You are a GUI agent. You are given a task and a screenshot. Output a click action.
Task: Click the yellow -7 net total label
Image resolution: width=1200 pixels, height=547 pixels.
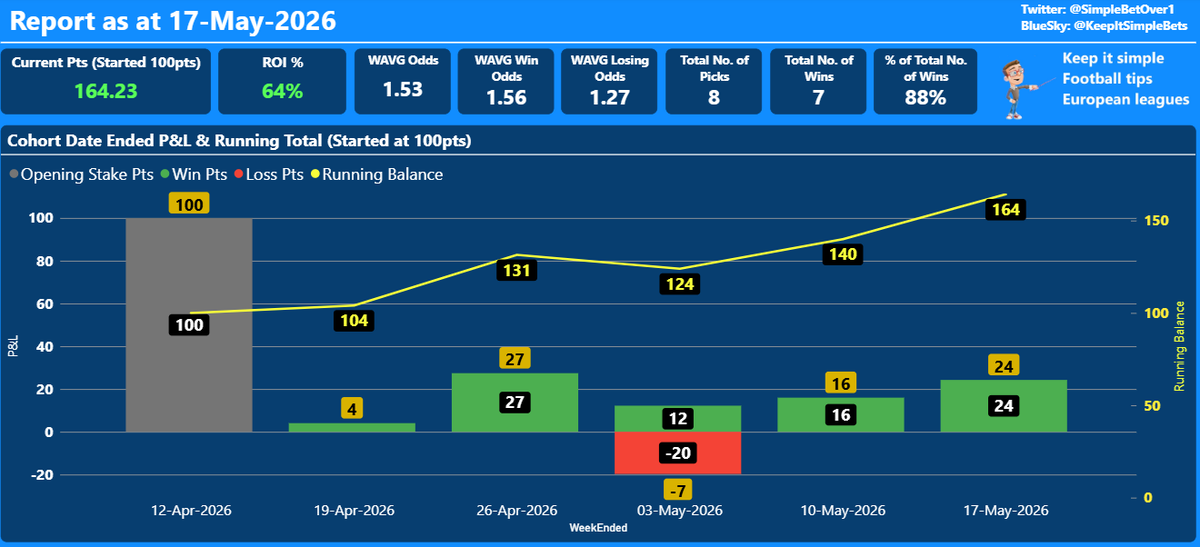pos(678,490)
